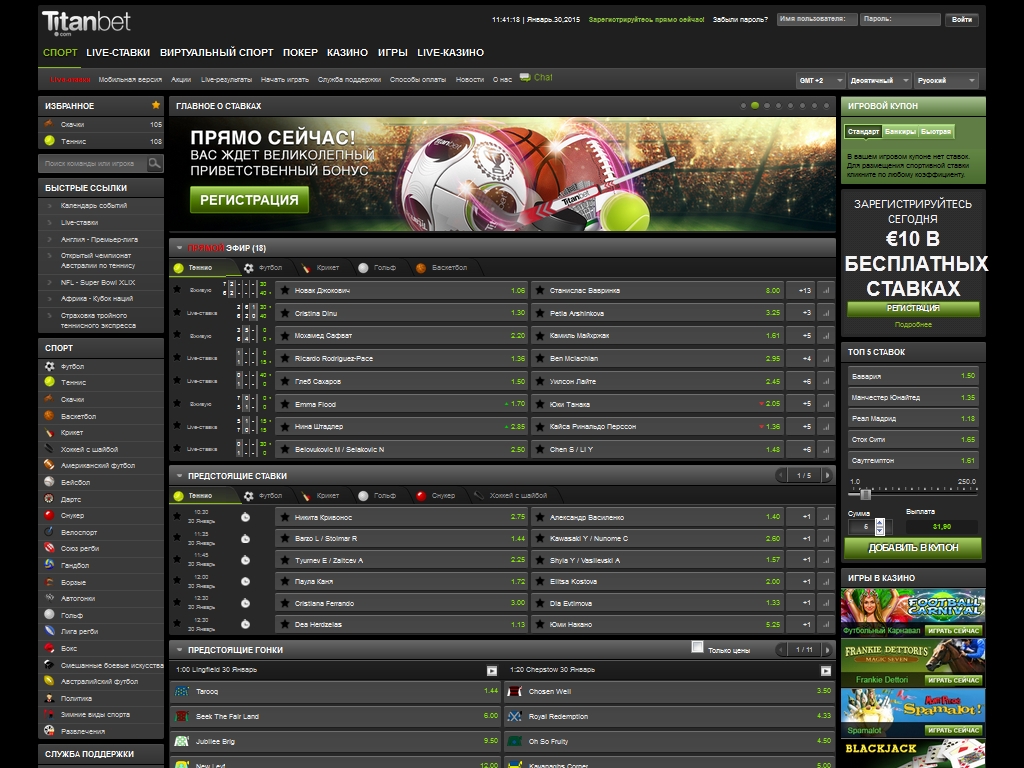
Task: Open the GMT +2 timezone dropdown
Action: coord(818,80)
